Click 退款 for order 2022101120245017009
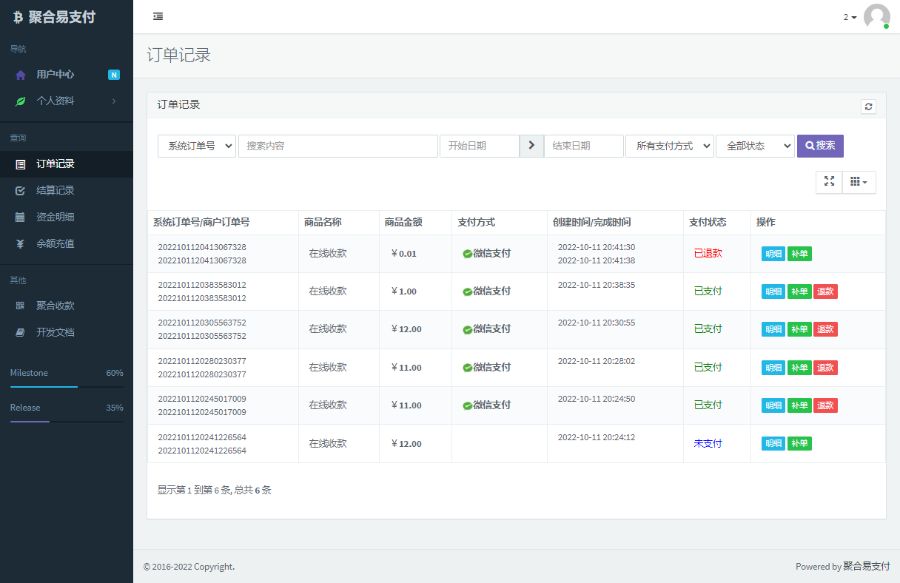Screen dimensions: 900x583 (x=825, y=406)
